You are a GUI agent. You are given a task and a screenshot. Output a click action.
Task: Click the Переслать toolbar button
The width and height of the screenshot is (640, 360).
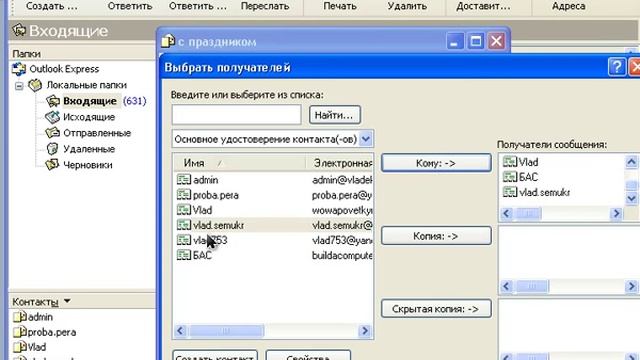[265, 7]
